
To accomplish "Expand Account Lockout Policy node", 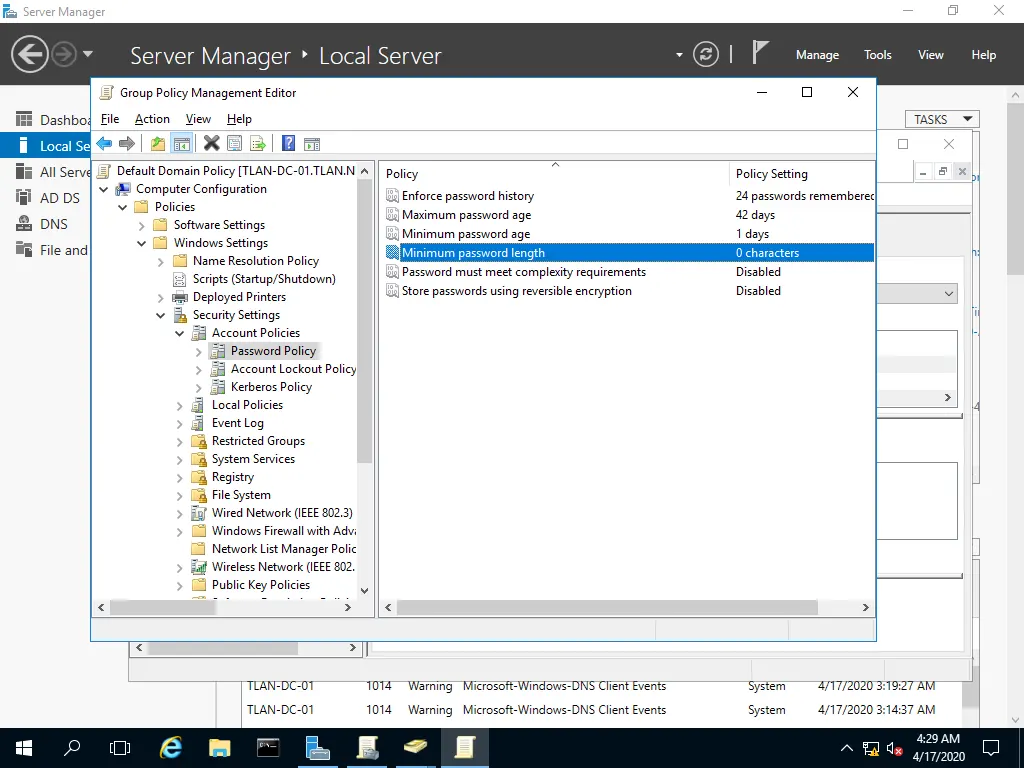I will pyautogui.click(x=199, y=369).
